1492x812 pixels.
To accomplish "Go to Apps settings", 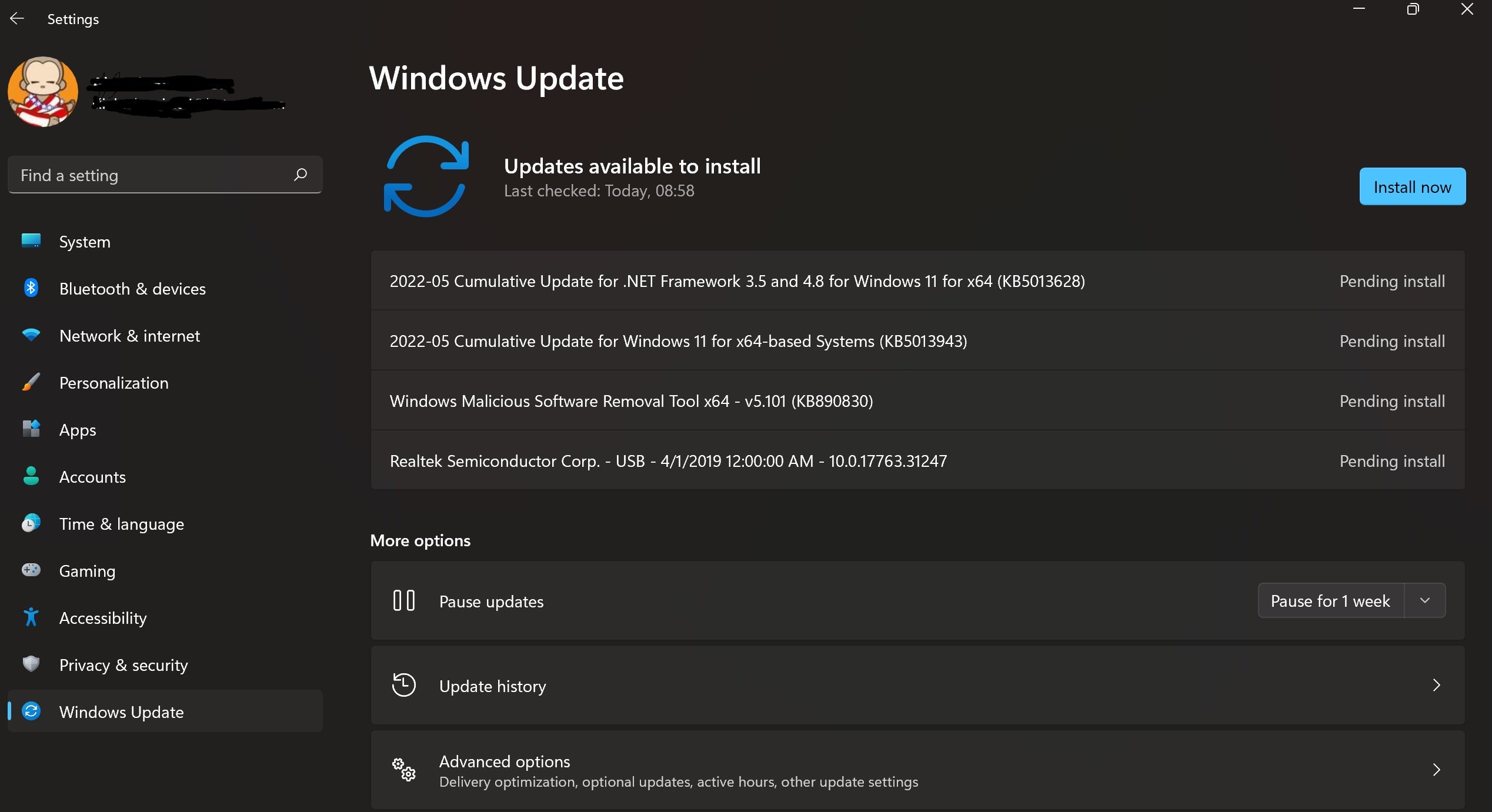I will [78, 430].
